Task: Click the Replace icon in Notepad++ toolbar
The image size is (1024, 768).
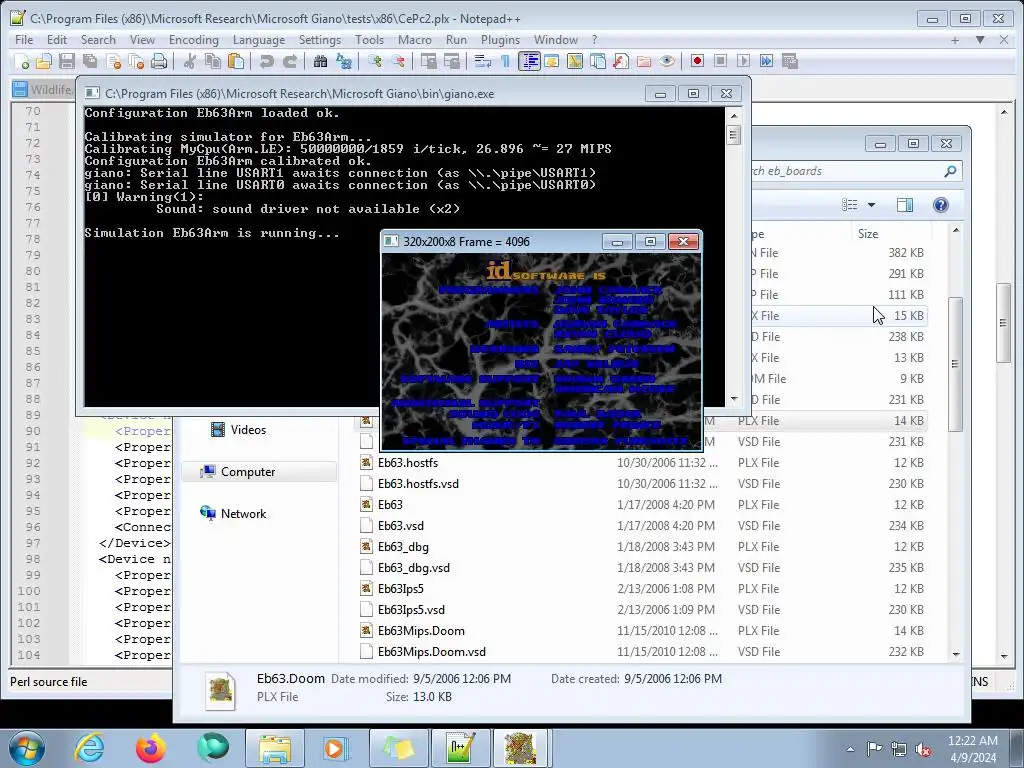Action: pos(344,61)
